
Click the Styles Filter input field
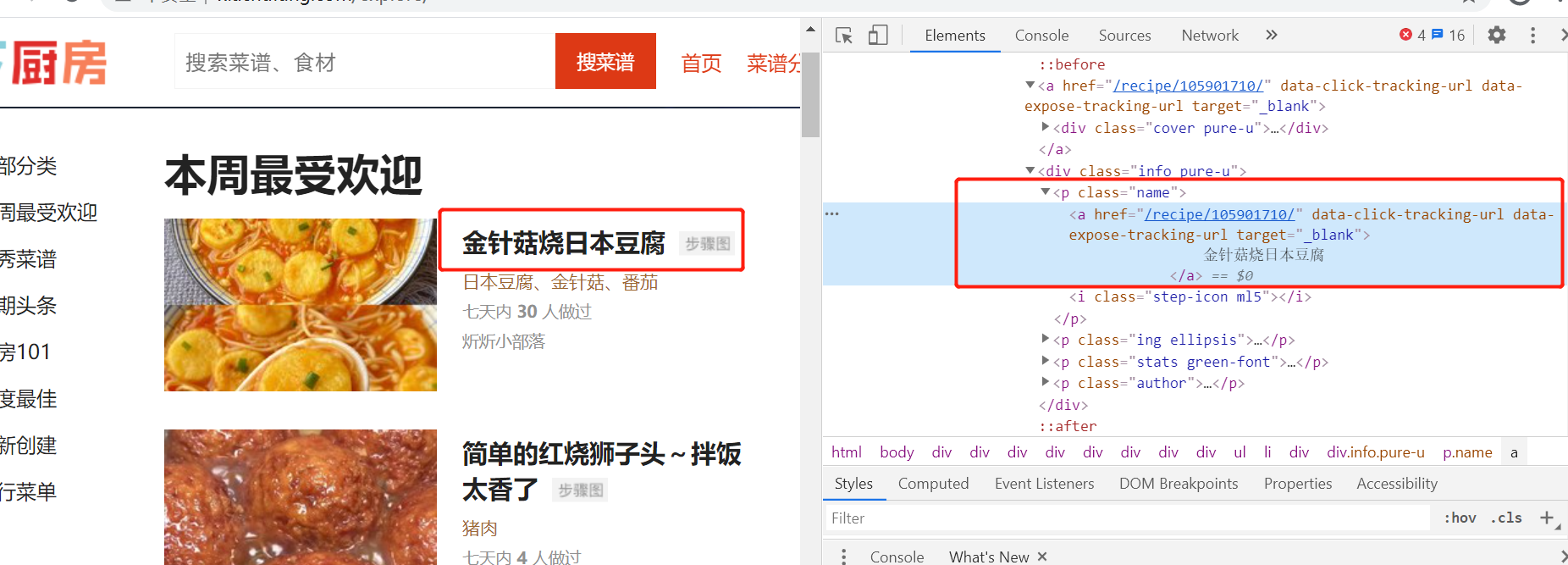[x=1127, y=518]
